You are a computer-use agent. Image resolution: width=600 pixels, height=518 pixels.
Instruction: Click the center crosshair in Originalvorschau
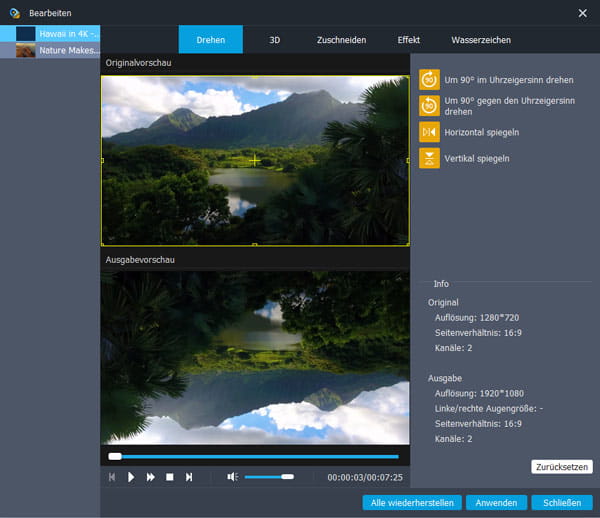point(255,161)
